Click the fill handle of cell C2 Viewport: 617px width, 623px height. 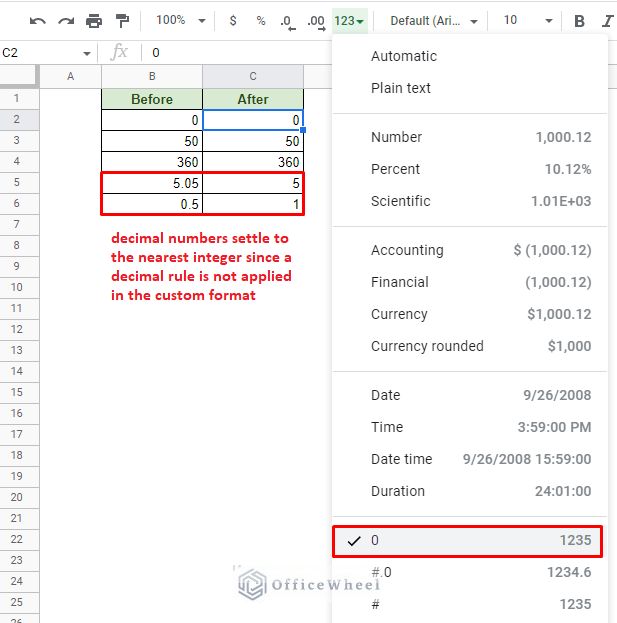click(303, 130)
